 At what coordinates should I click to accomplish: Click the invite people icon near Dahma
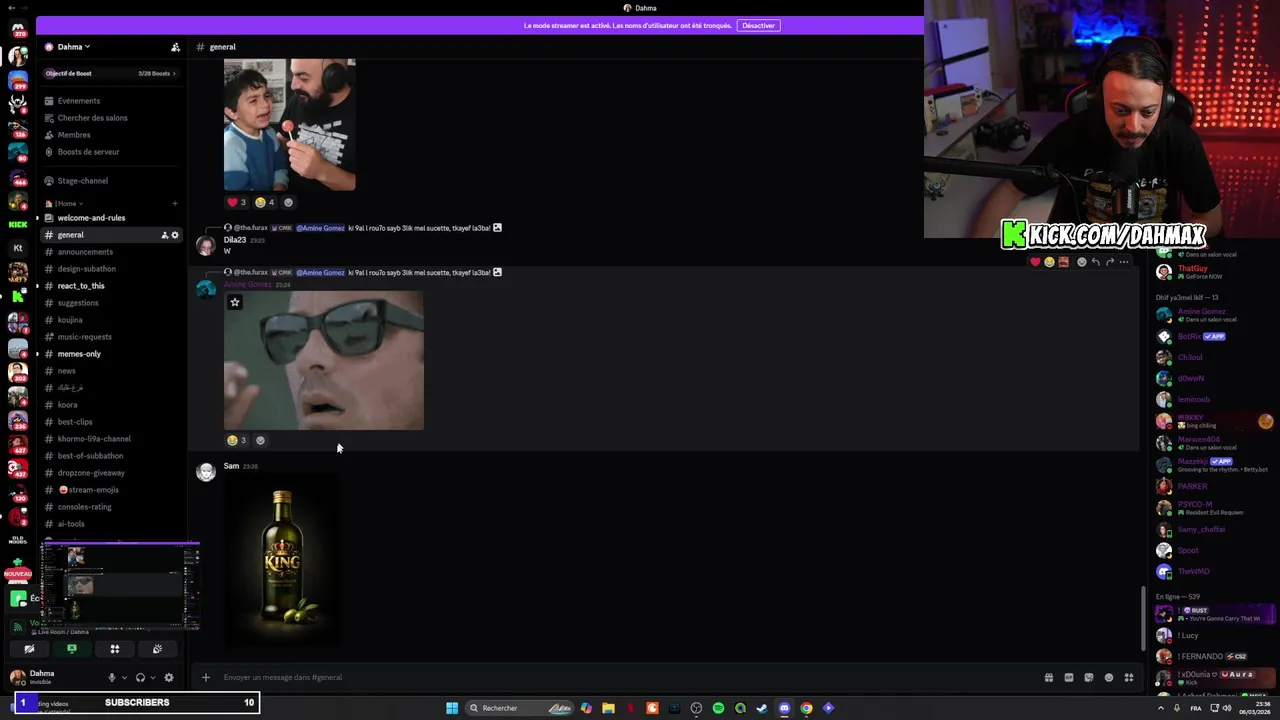[176, 47]
